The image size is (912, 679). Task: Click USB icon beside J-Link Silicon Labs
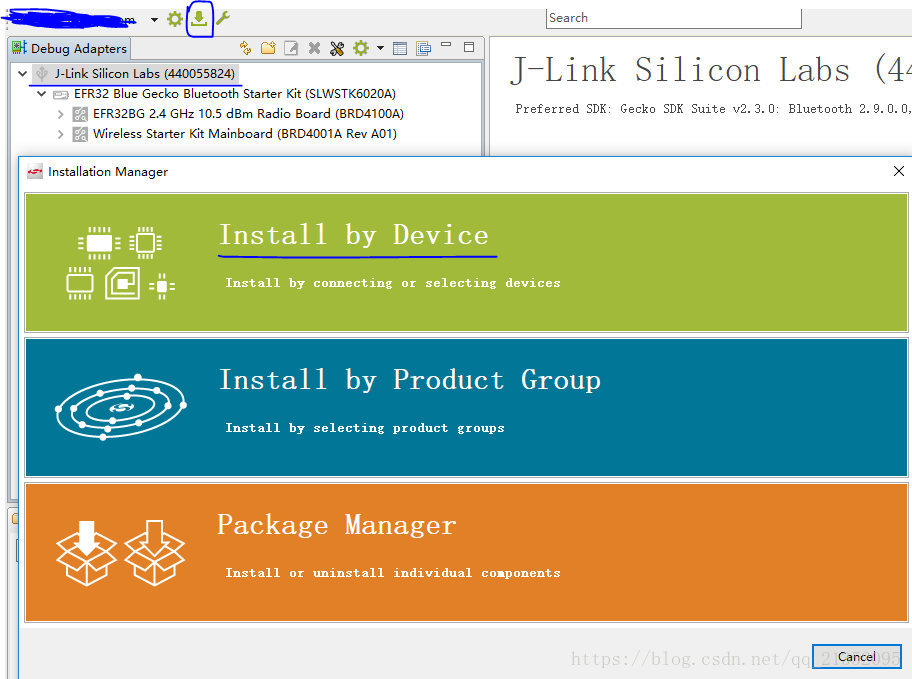pyautogui.click(x=42, y=74)
